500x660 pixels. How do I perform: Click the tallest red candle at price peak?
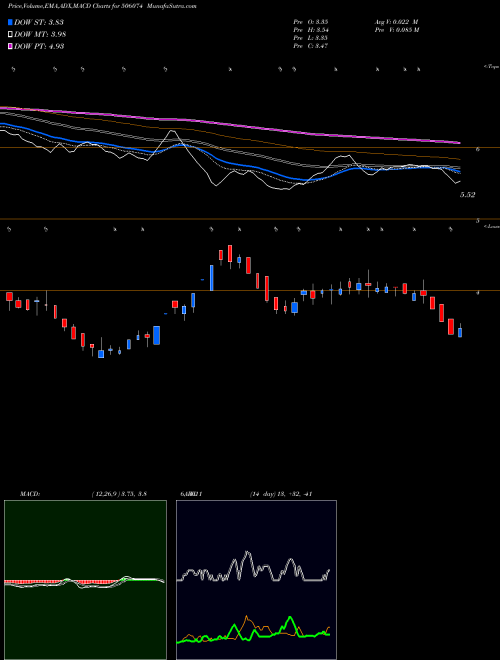coord(230,253)
